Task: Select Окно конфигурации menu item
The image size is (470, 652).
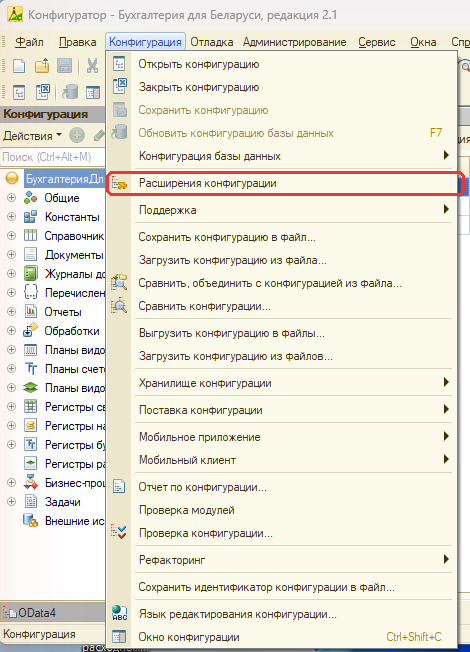Action: click(x=282, y=637)
